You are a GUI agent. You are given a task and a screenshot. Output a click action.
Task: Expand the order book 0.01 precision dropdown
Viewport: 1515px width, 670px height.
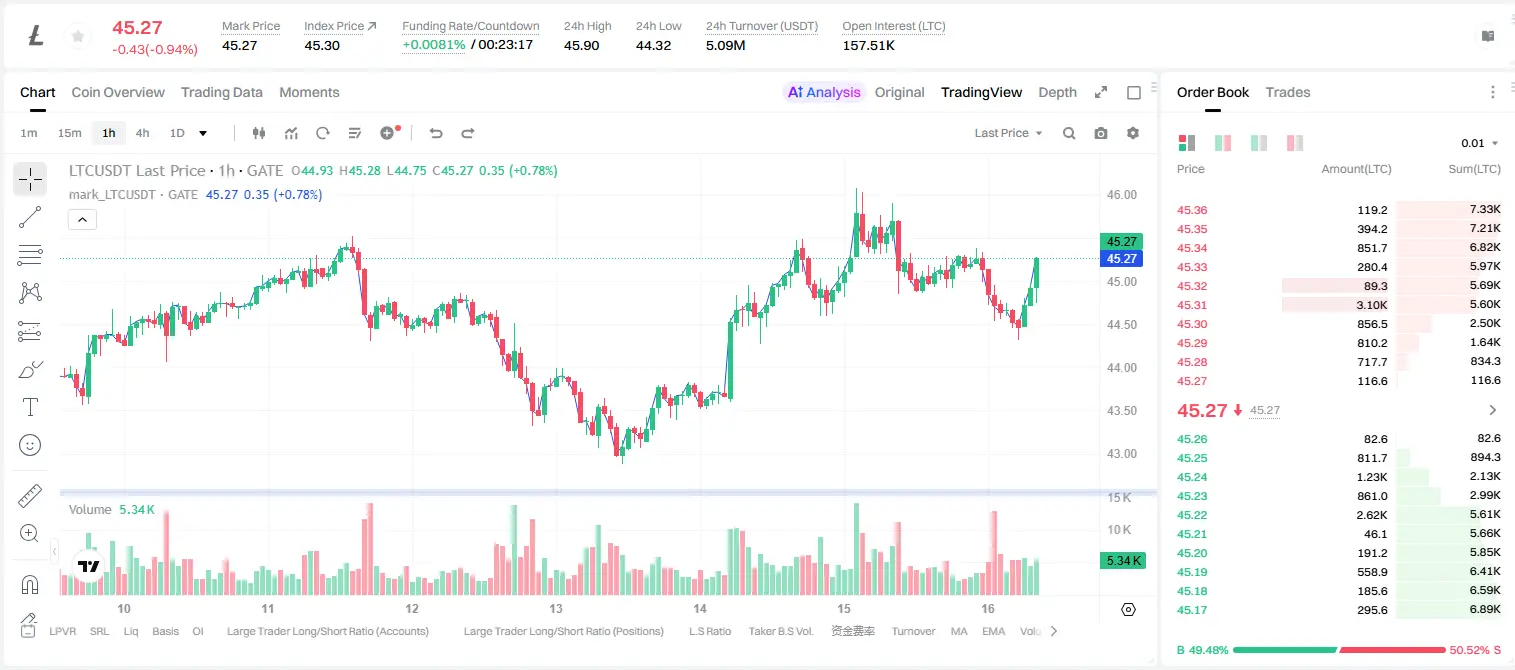click(x=1480, y=143)
